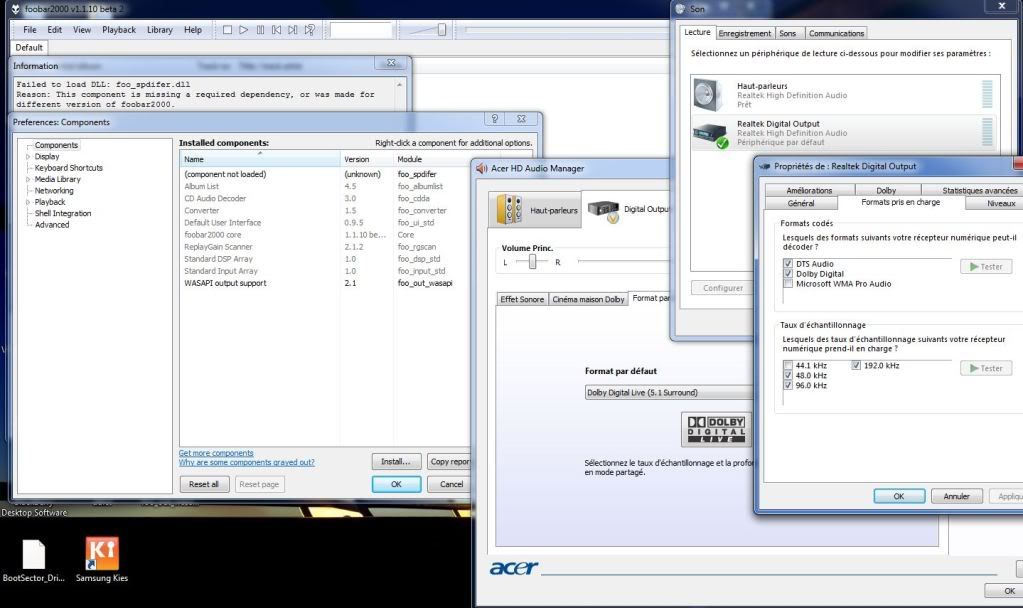Select the Samsung Kies desktop shortcut
The image size is (1023, 608).
point(102,553)
